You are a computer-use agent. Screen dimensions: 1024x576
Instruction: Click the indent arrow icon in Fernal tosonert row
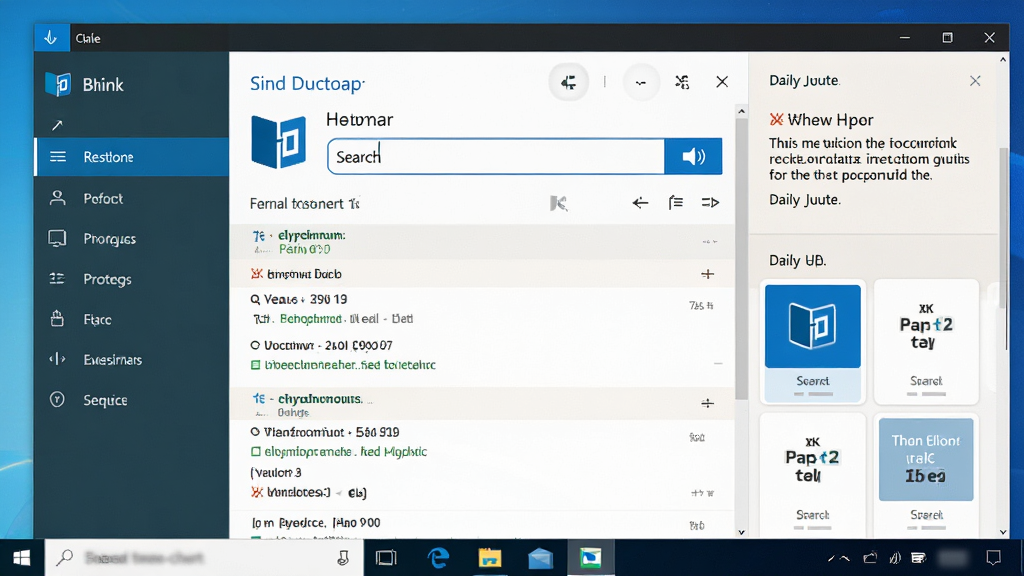[x=710, y=203]
